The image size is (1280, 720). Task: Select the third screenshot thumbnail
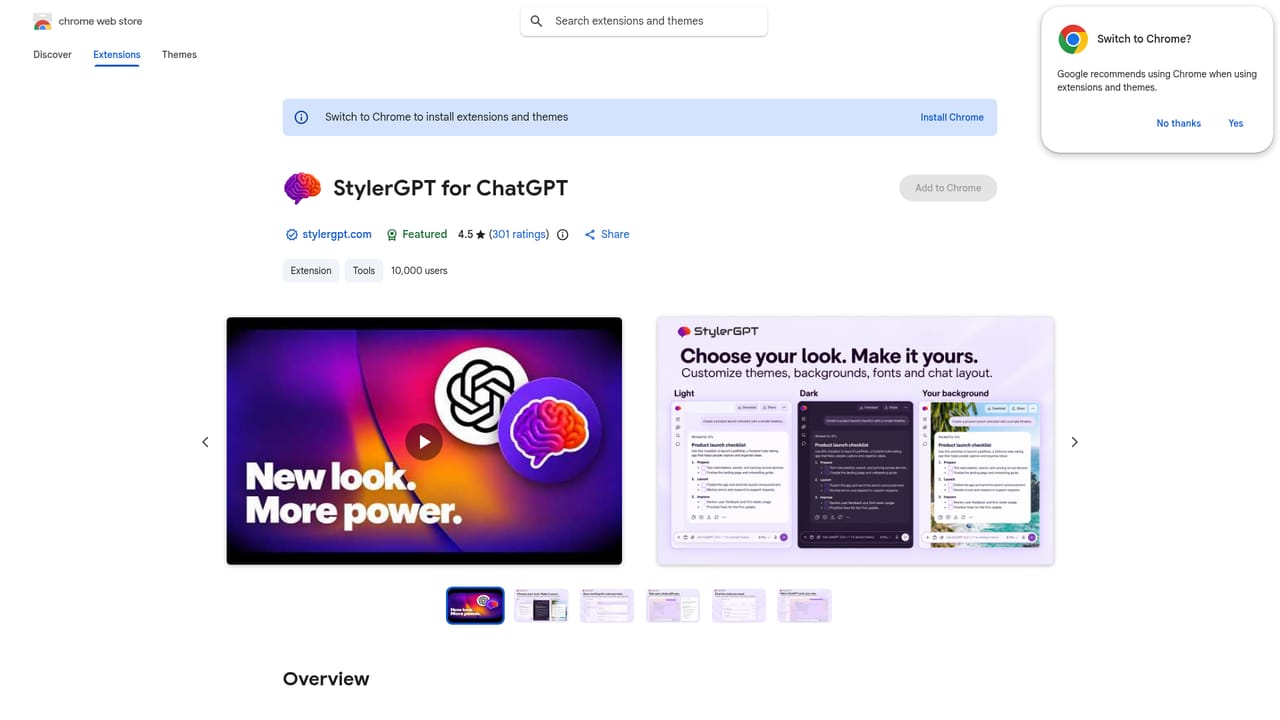click(x=607, y=606)
